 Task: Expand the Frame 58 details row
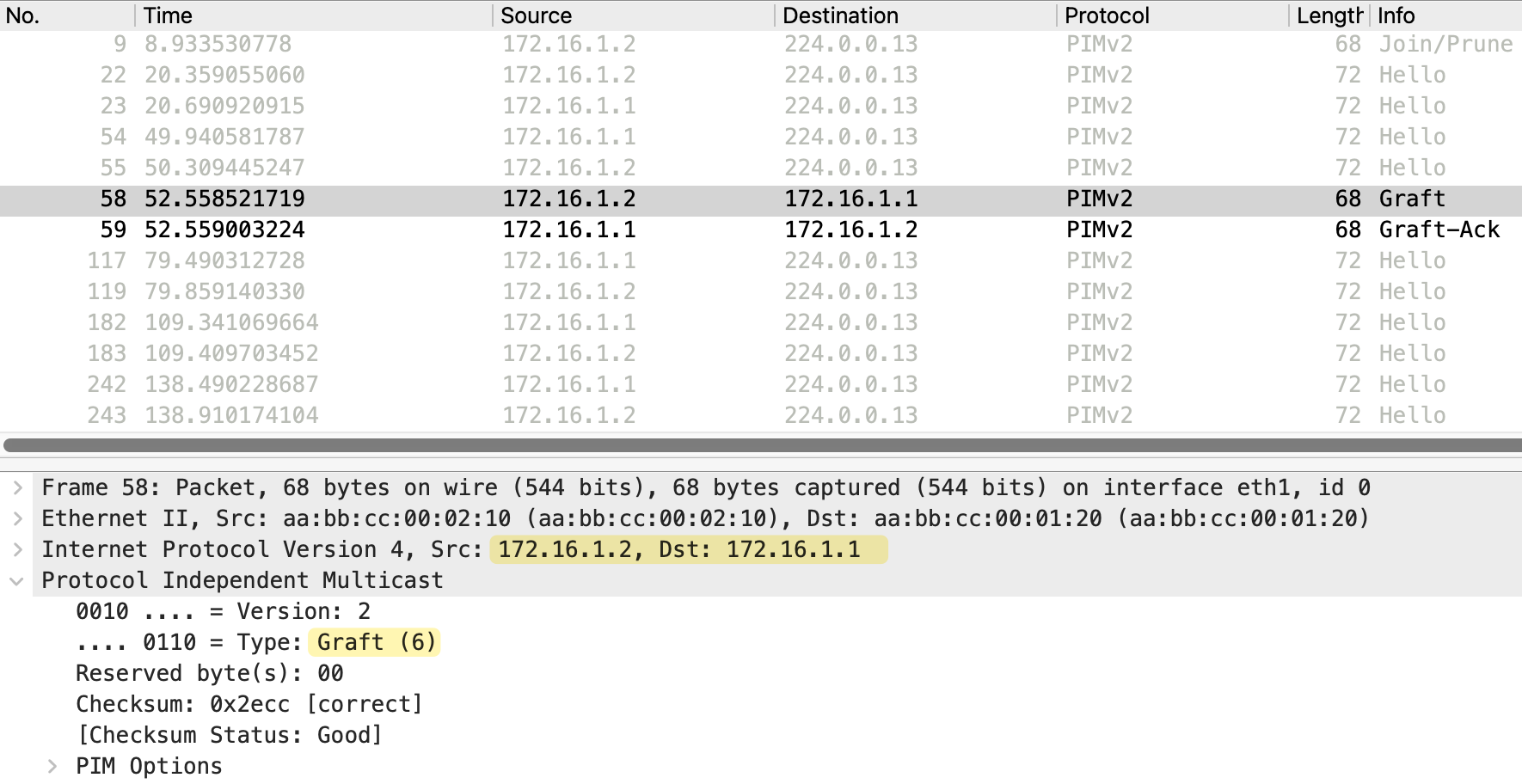(17, 488)
